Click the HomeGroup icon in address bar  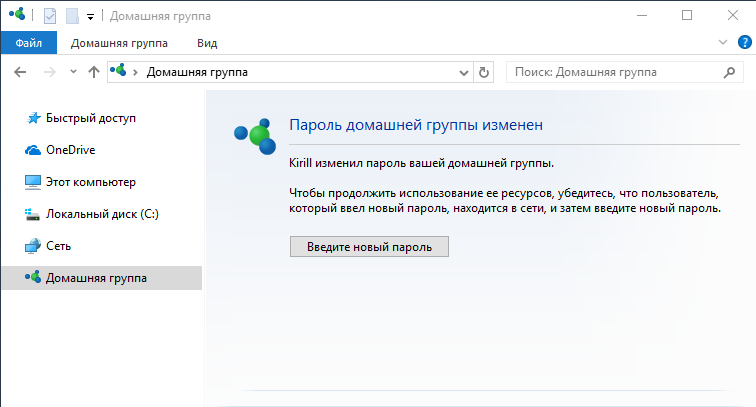(118, 70)
